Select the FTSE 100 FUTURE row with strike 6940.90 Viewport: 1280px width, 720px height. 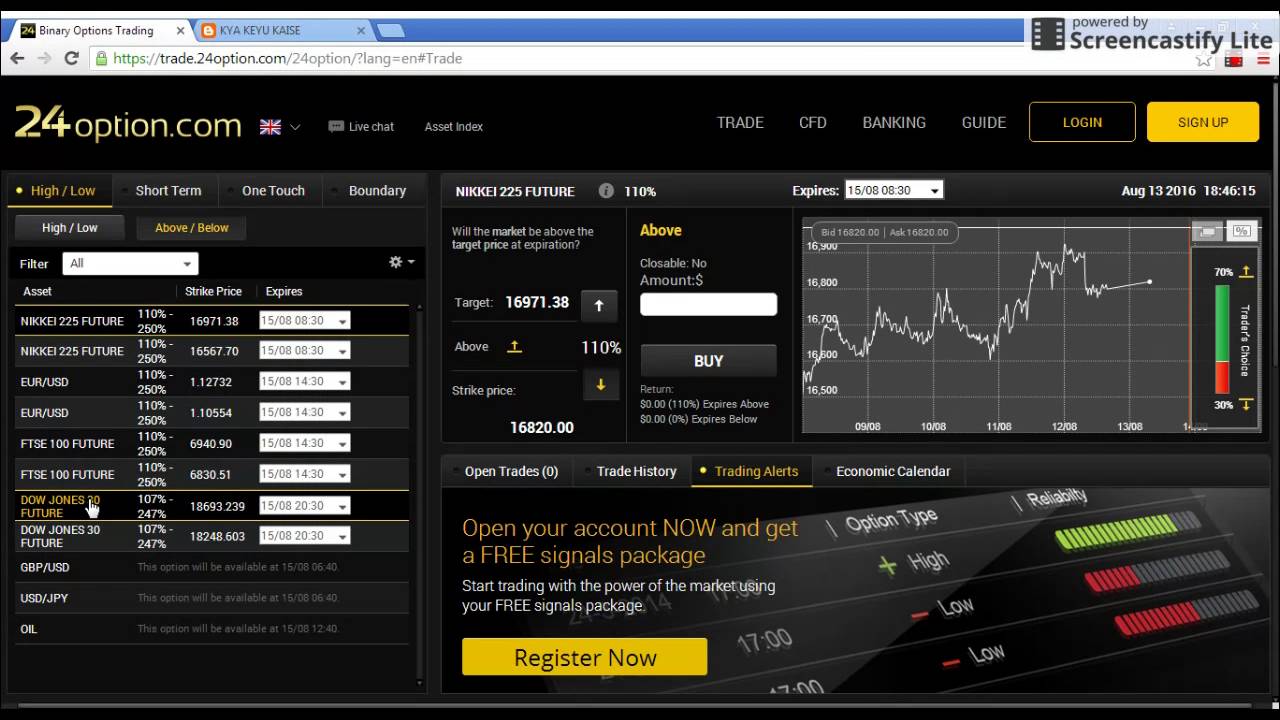point(211,443)
